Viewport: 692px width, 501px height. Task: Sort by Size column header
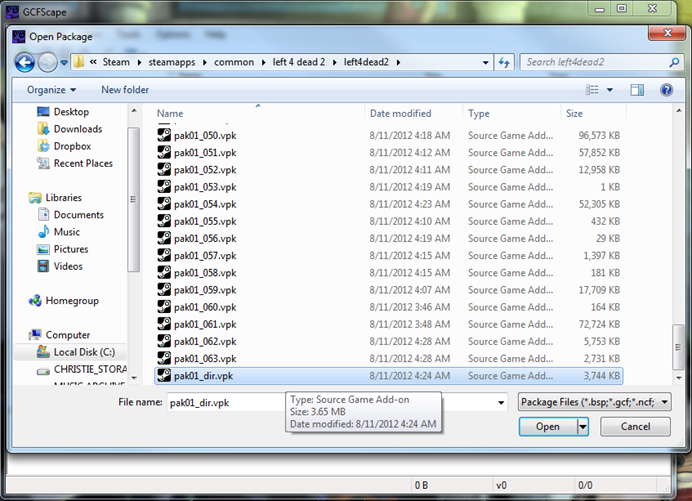pos(574,113)
